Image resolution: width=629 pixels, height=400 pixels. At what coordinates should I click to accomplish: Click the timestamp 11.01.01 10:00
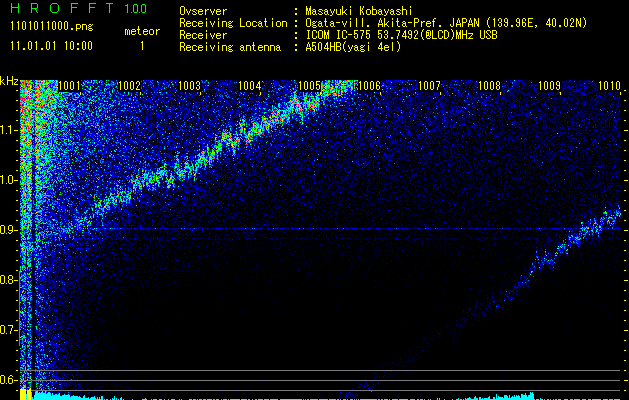tap(51, 46)
